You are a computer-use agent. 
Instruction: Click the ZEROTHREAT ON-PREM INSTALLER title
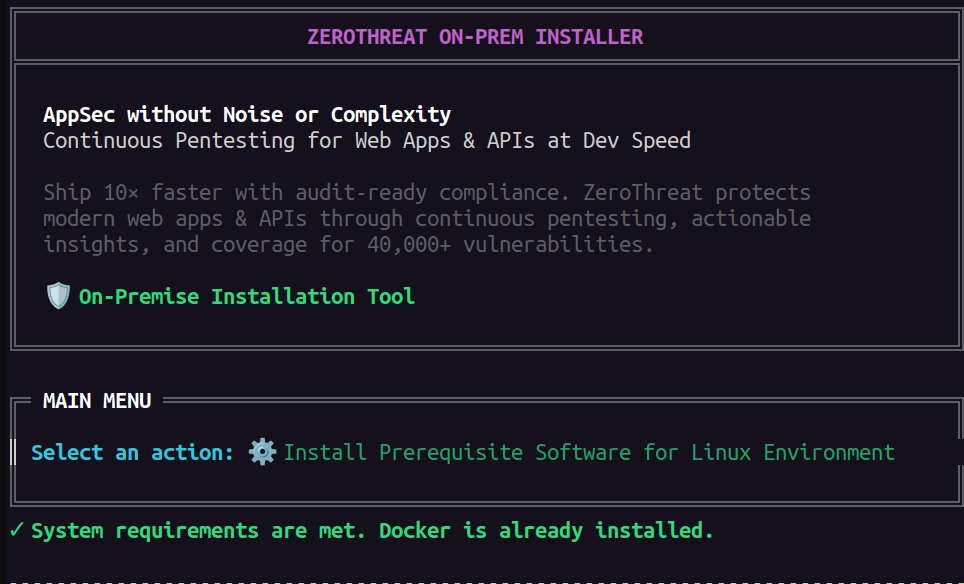[475, 37]
